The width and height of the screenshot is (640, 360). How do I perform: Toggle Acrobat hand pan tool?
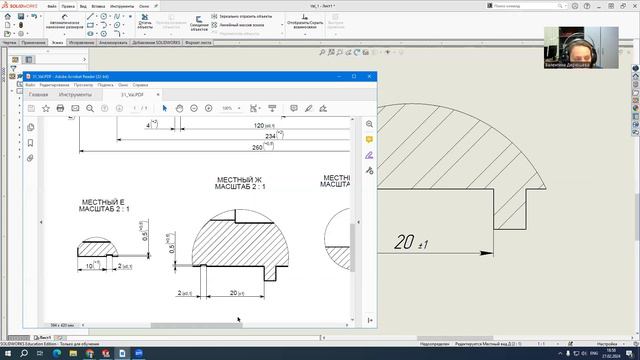[x=179, y=108]
